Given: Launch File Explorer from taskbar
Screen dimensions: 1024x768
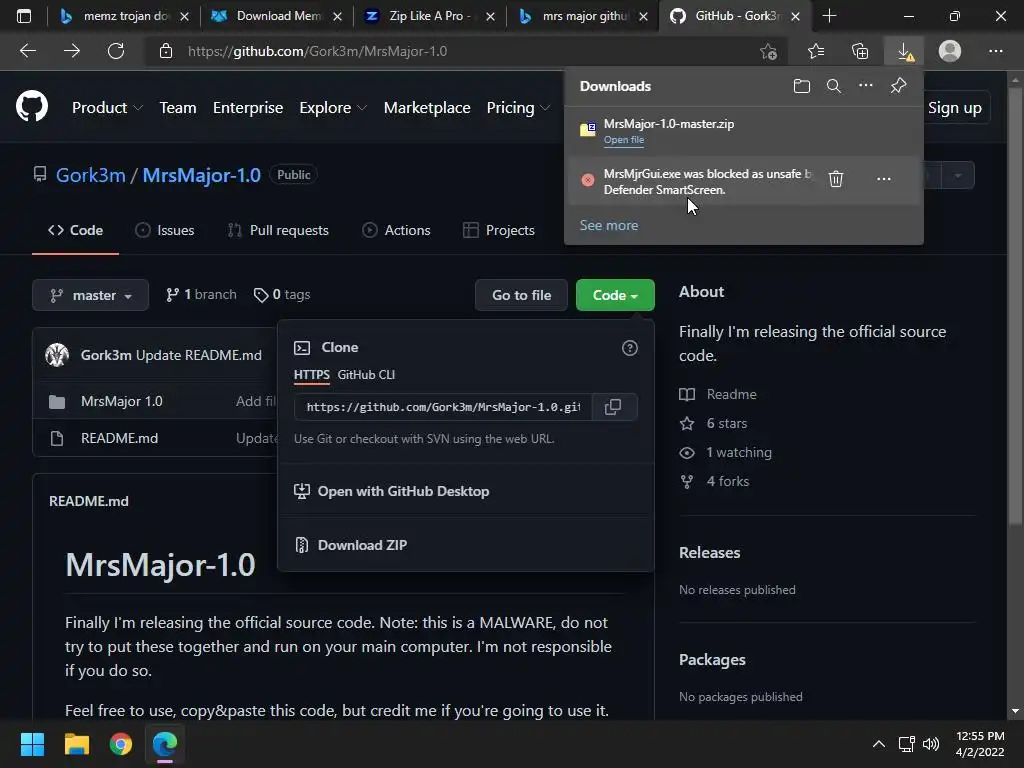Looking at the screenshot, I should [x=76, y=744].
